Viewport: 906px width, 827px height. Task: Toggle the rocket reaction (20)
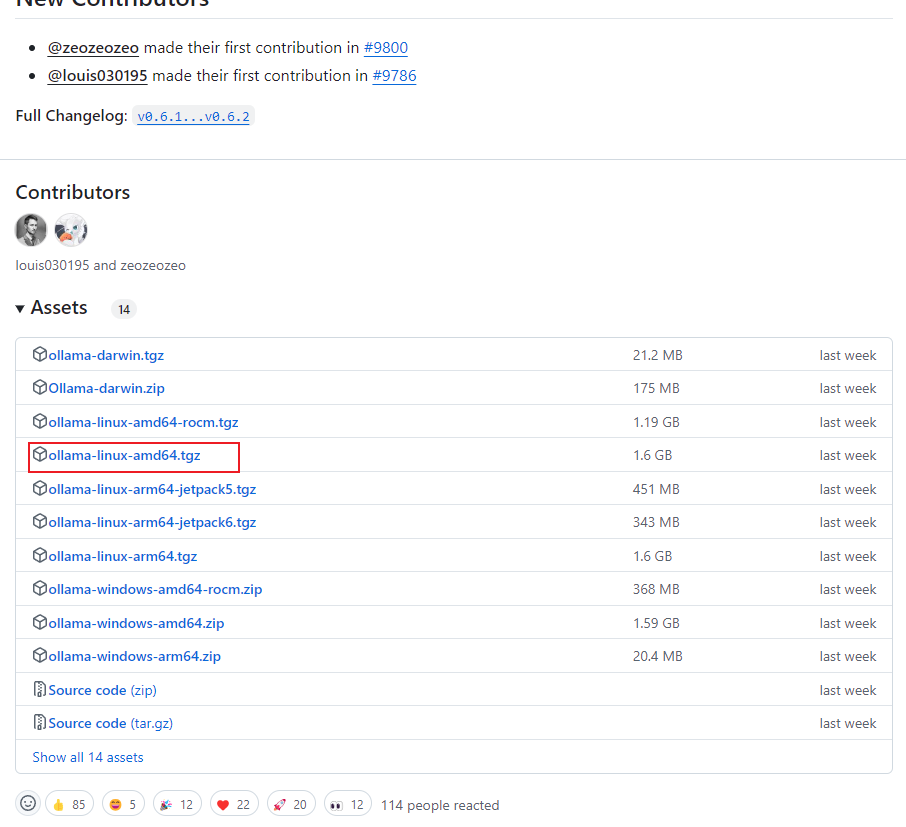(291, 804)
